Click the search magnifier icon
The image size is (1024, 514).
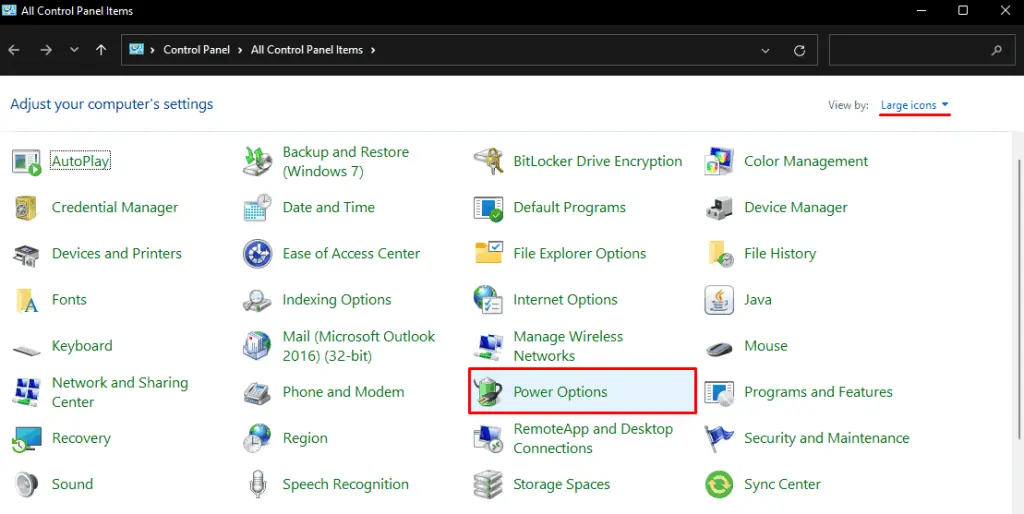pos(997,50)
